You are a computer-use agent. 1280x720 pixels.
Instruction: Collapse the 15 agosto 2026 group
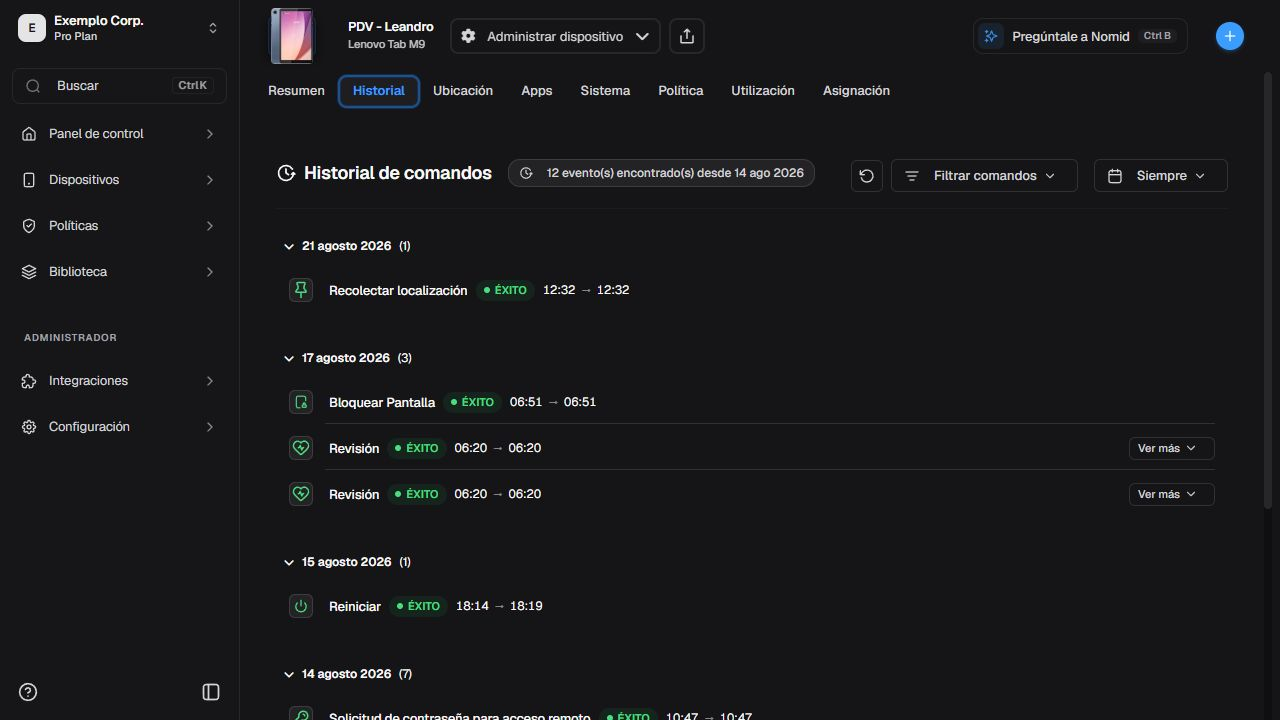(x=289, y=562)
